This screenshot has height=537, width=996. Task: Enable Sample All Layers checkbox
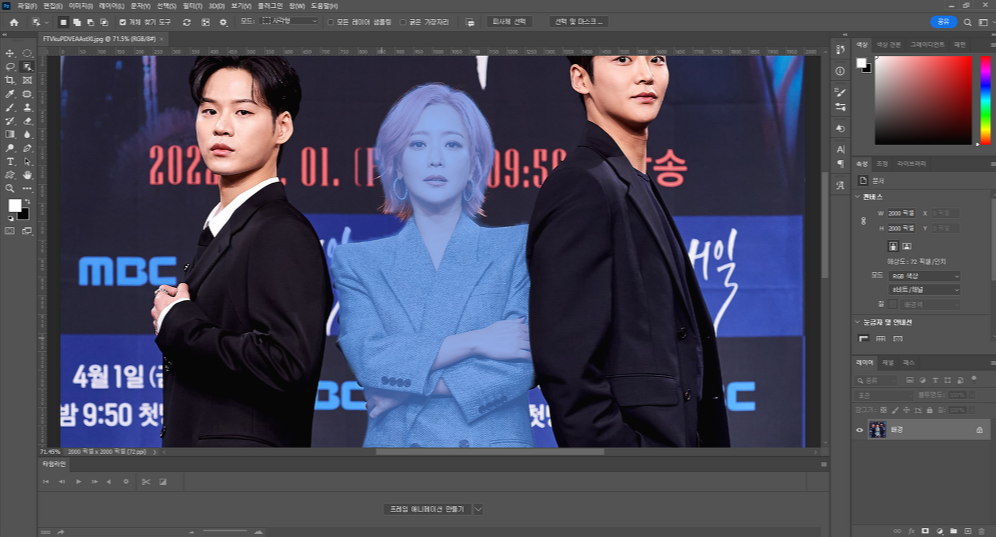pyautogui.click(x=330, y=22)
